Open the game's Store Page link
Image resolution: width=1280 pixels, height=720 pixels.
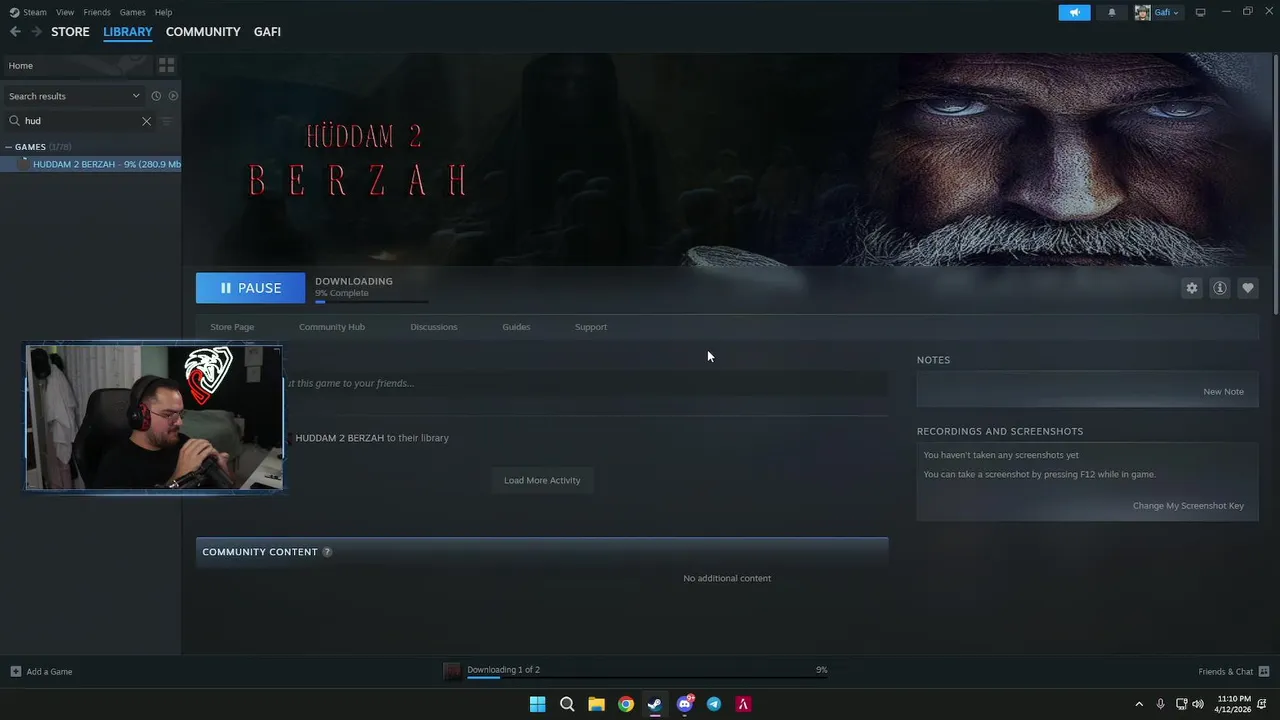point(232,327)
